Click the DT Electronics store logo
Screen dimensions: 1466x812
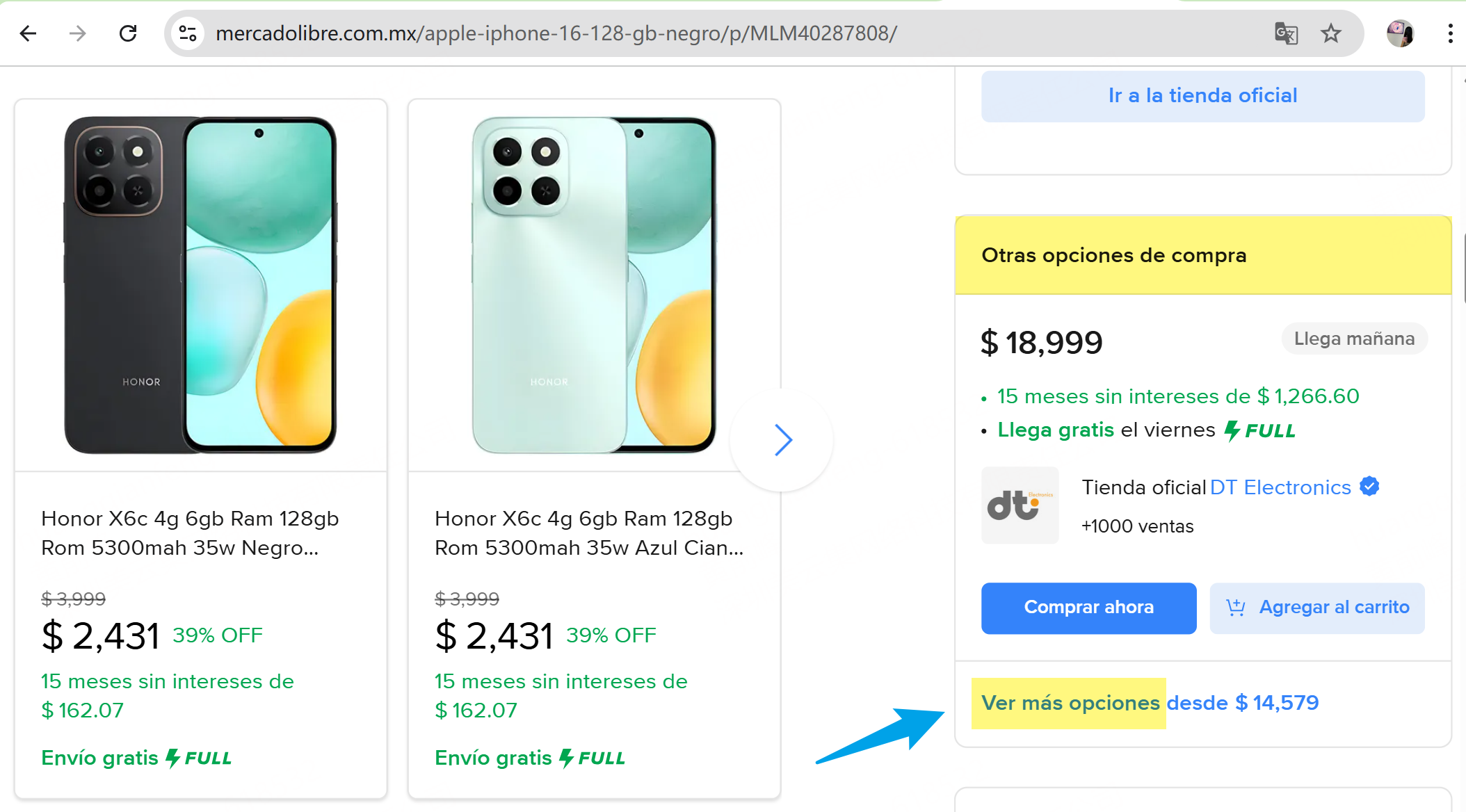[1020, 505]
